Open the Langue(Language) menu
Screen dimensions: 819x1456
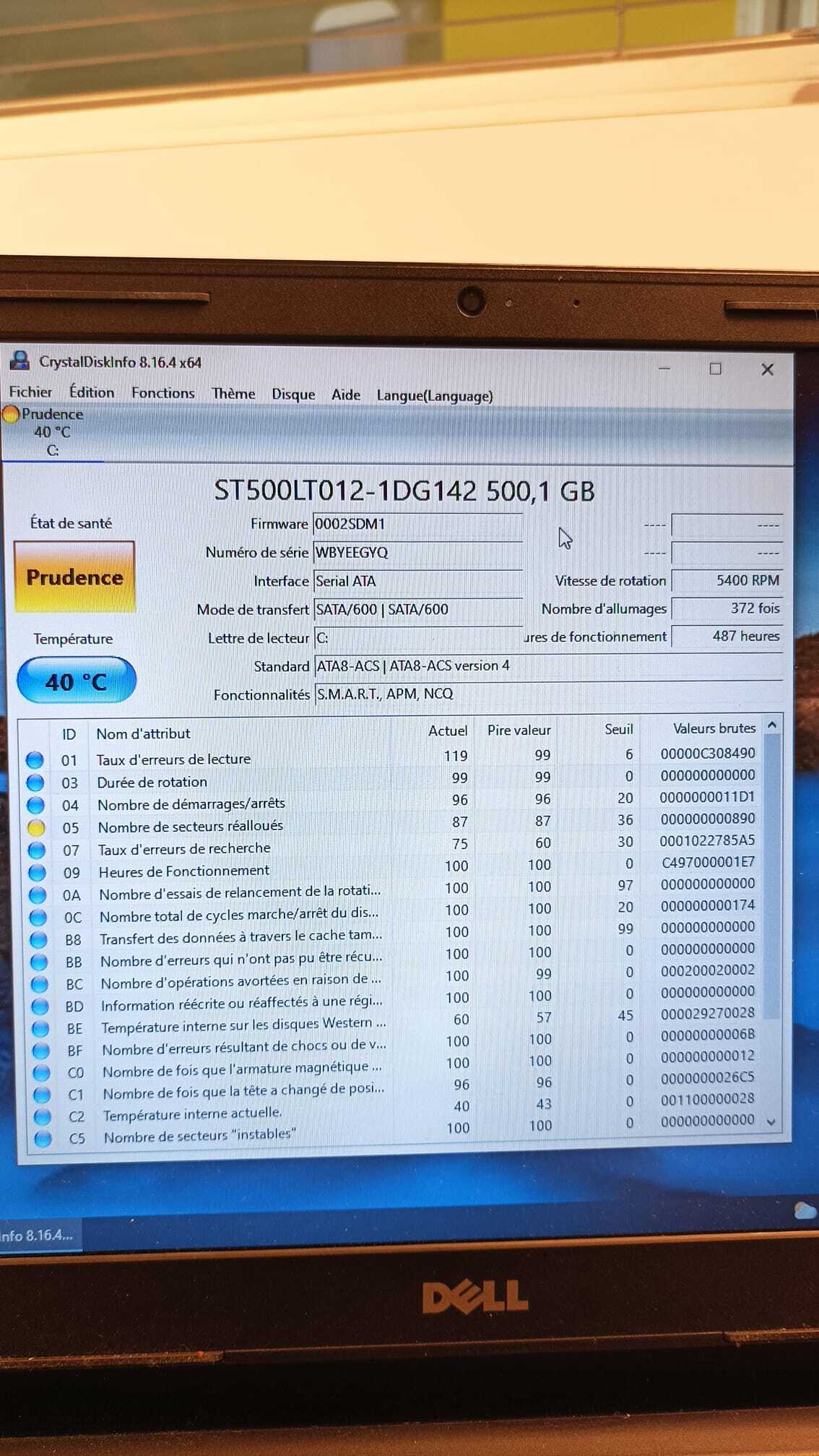[434, 395]
